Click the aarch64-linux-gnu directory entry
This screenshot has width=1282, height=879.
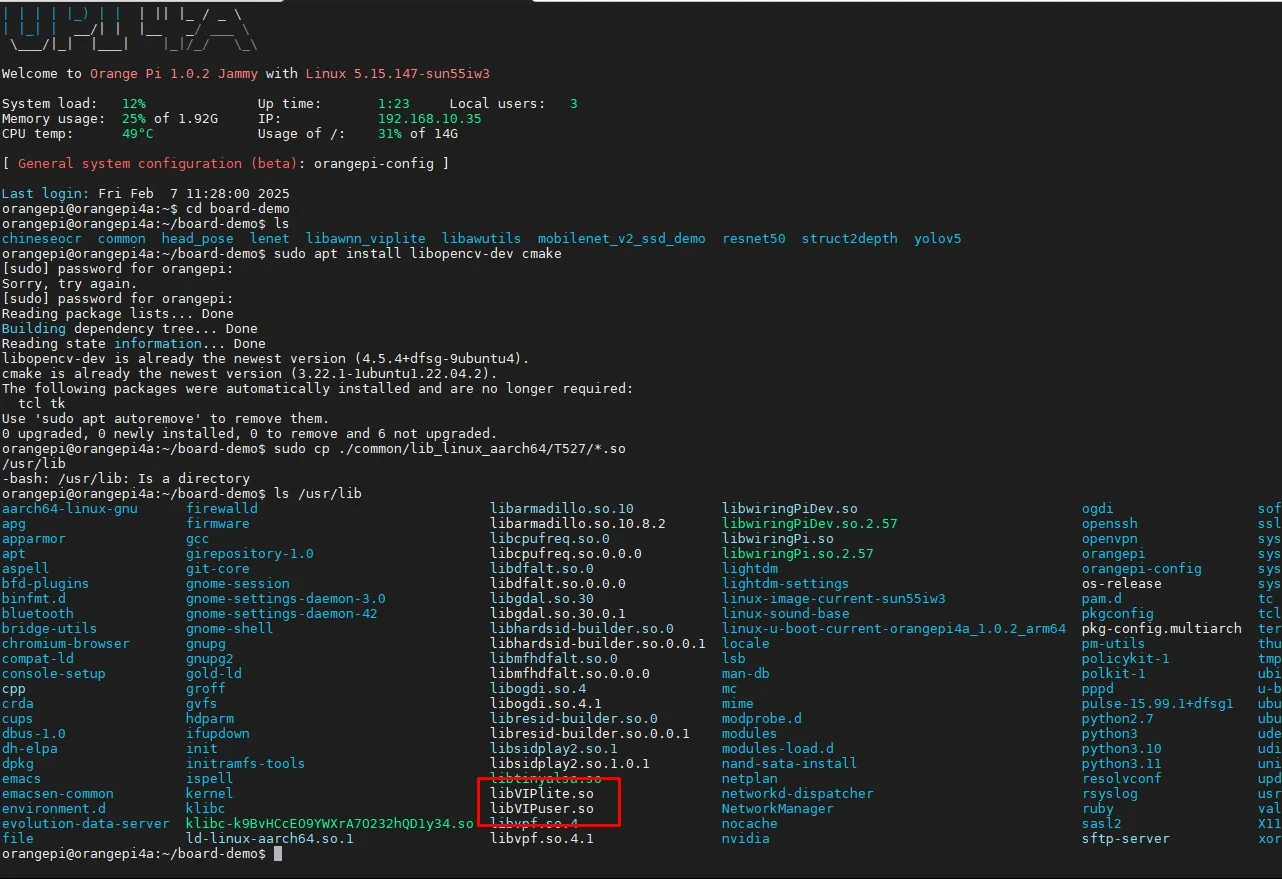[69, 508]
